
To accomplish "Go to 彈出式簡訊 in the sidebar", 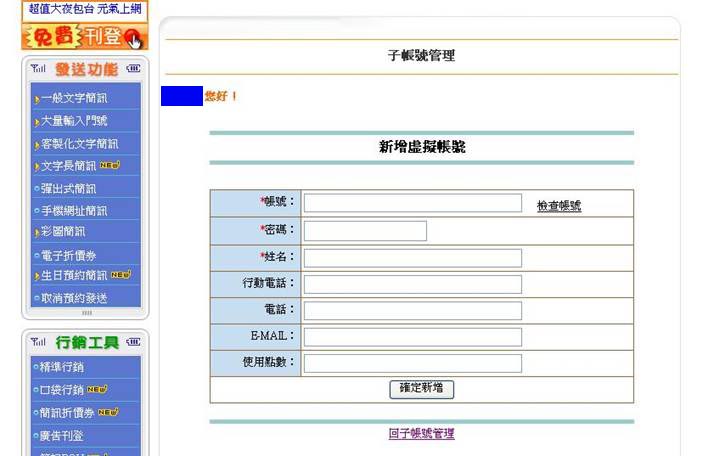I will tap(68, 188).
